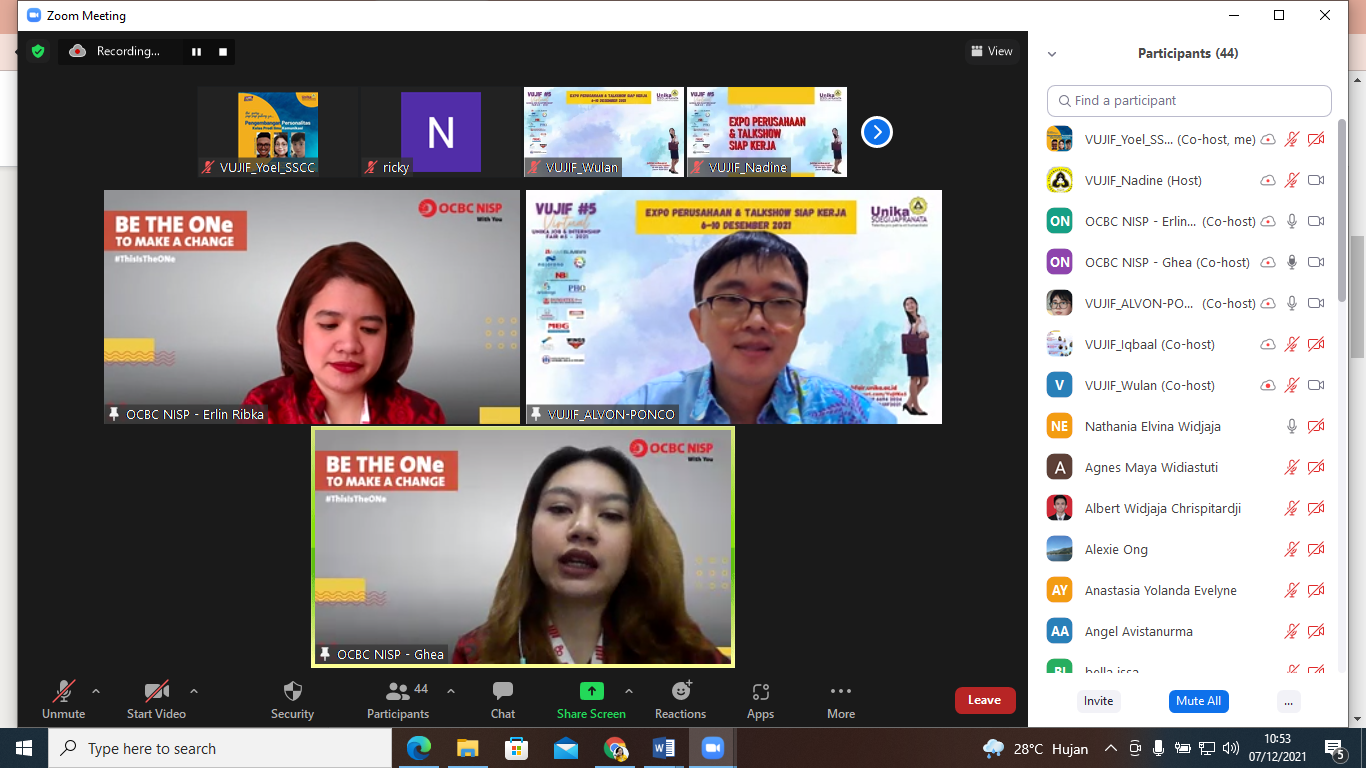Select ricky participant thumbnail

pyautogui.click(x=440, y=132)
